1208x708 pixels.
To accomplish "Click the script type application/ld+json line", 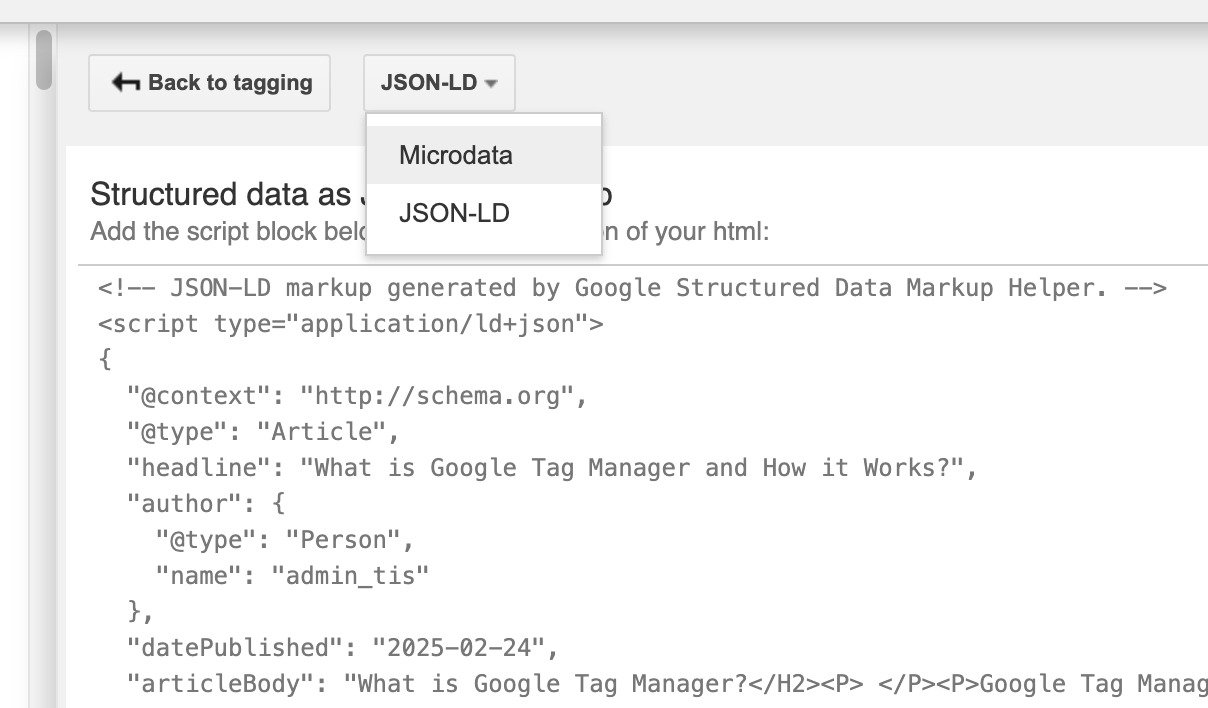I will (351, 324).
